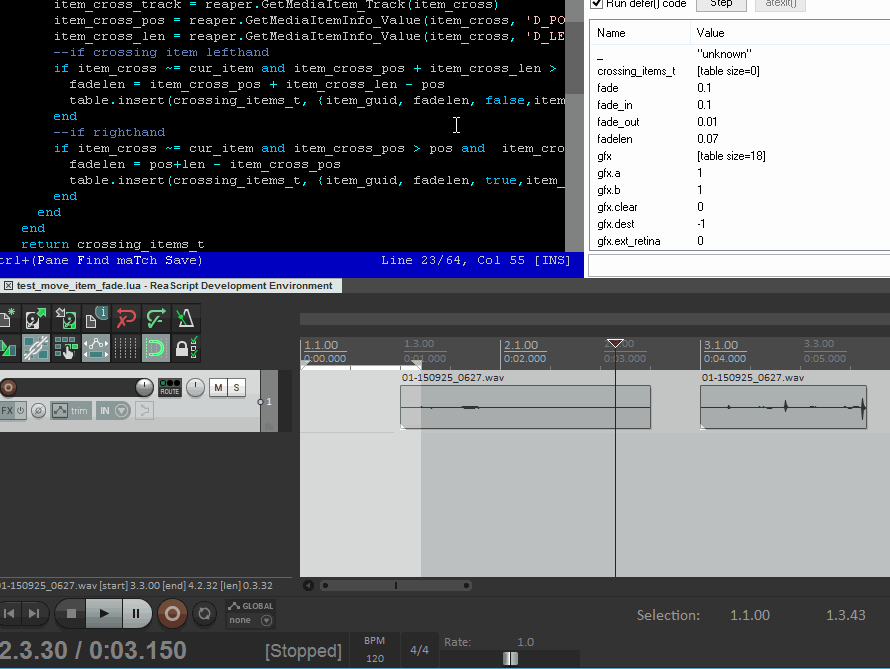890x669 pixels.
Task: Click the playback Rate slider handle
Action: click(x=510, y=658)
